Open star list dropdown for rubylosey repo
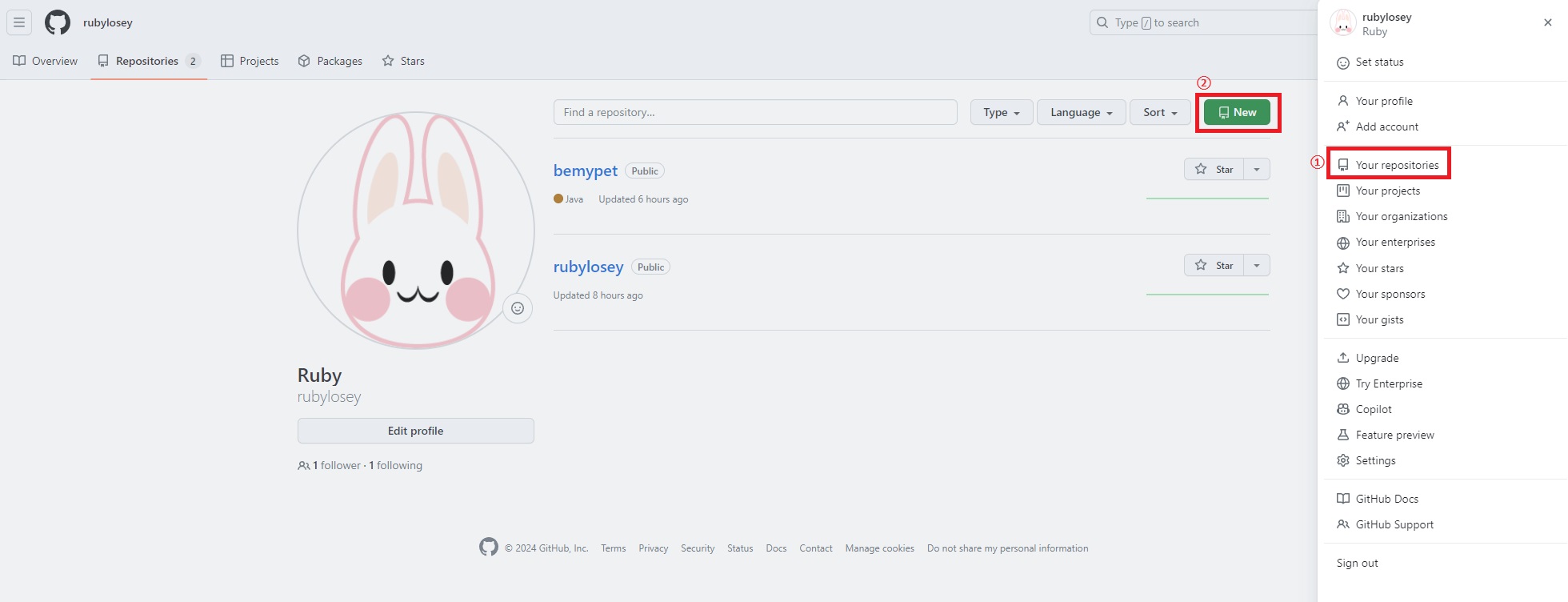This screenshot has height=602, width=1568. tap(1257, 266)
